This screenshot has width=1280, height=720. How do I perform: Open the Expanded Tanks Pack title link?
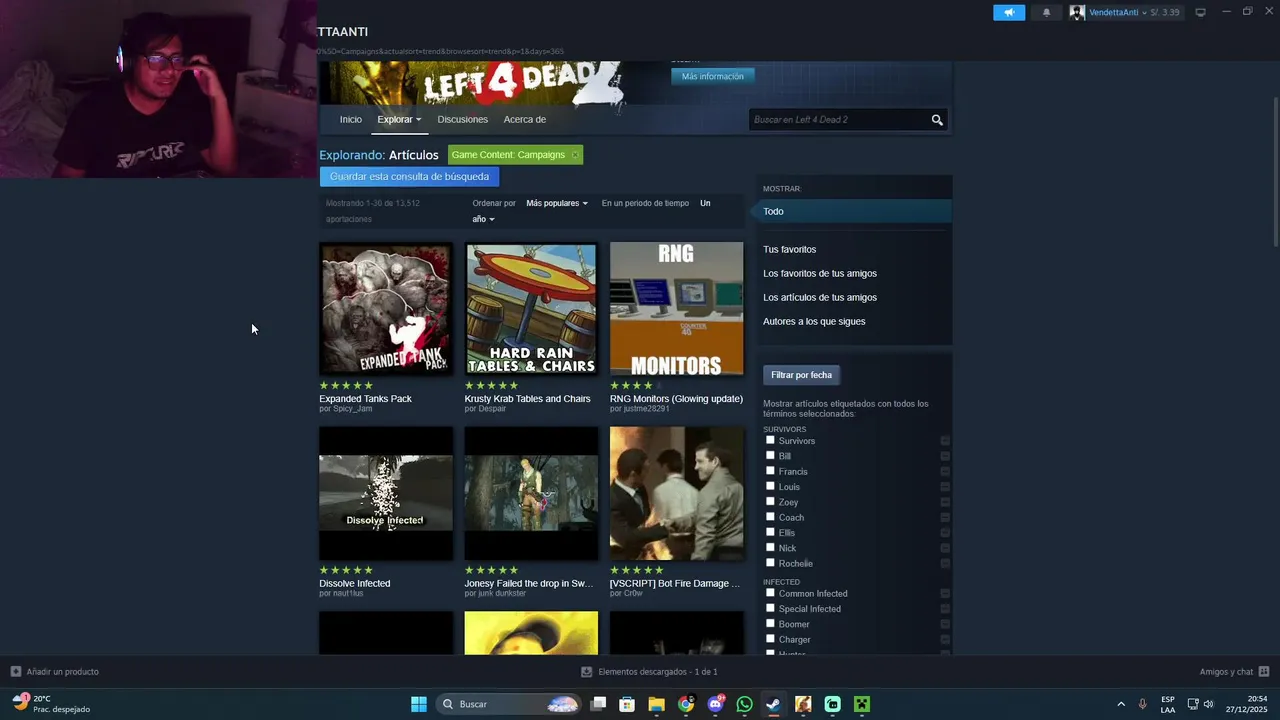[365, 399]
